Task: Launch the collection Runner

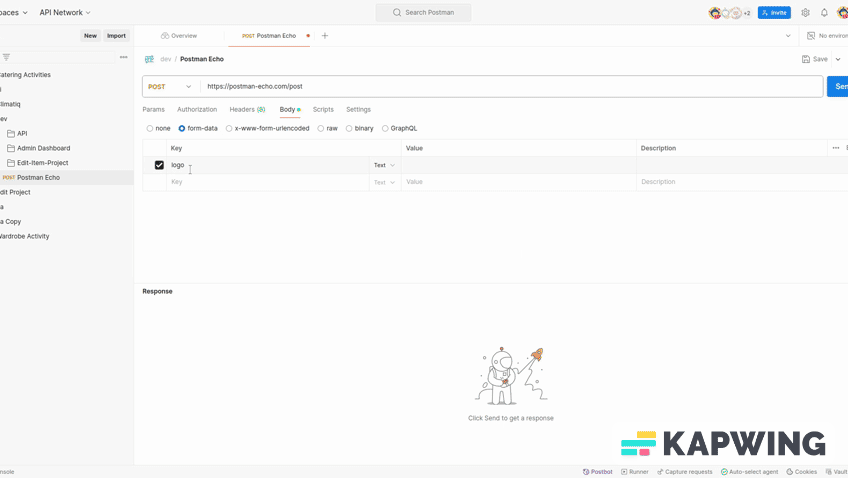Action: tap(635, 472)
